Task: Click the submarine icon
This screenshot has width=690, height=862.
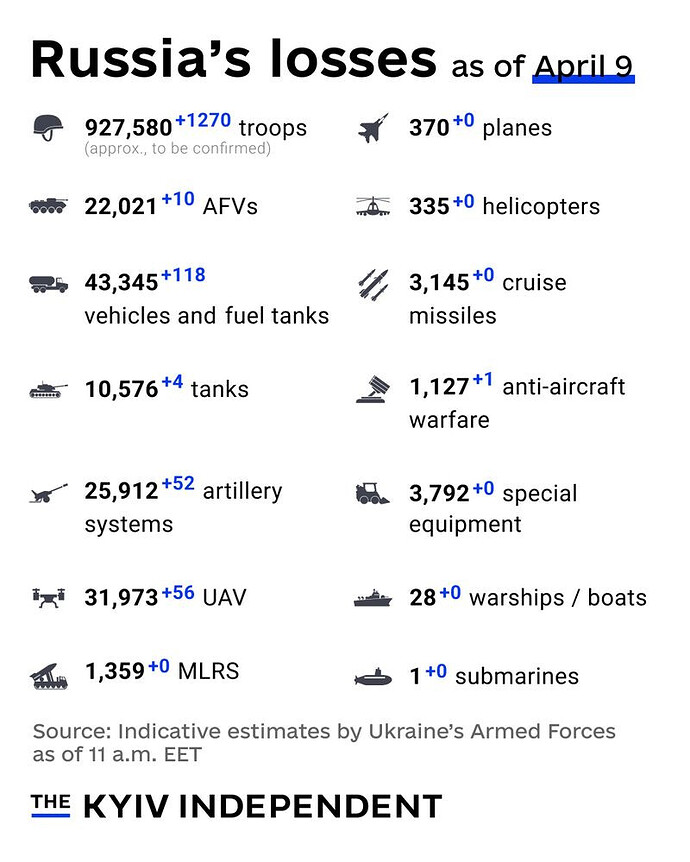Action: point(372,679)
